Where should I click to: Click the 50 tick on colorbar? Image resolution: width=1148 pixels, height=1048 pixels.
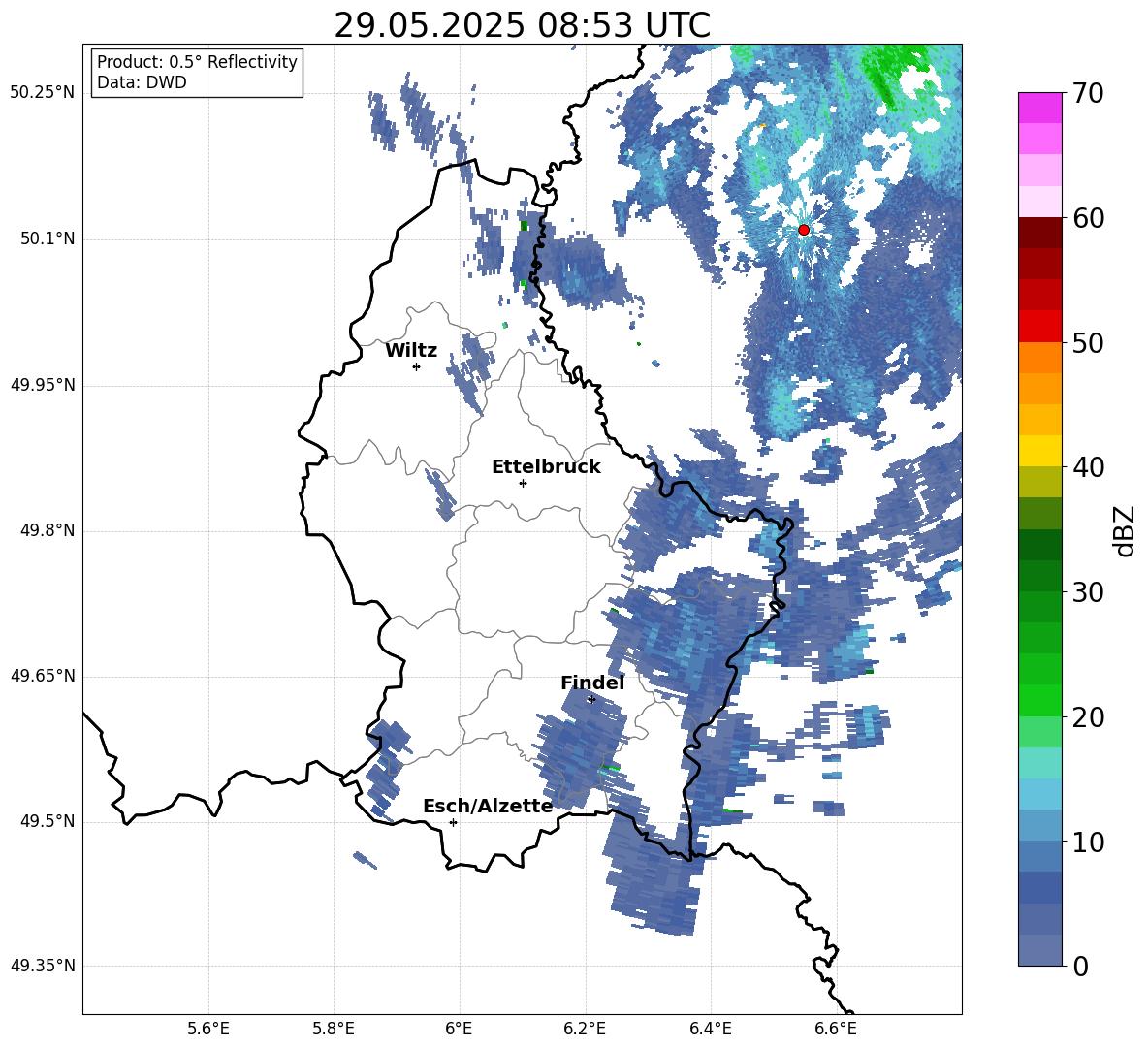pos(1088,342)
